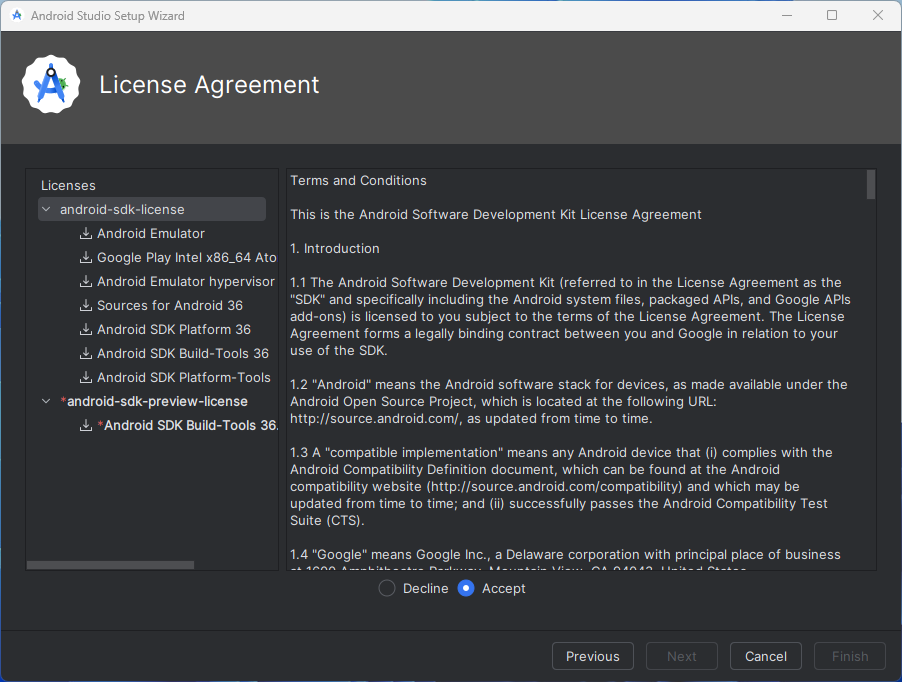Go back with the Previous button
902x682 pixels.
pyautogui.click(x=592, y=656)
